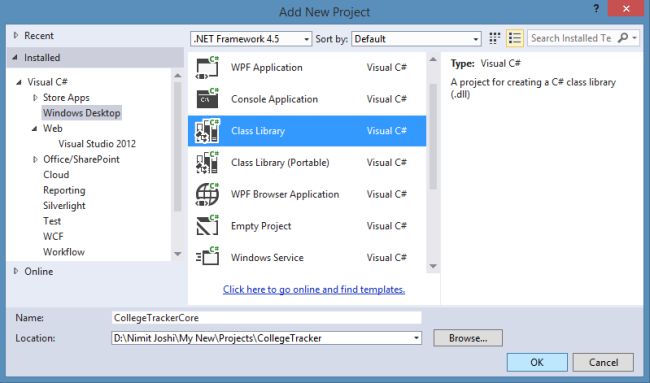The width and height of the screenshot is (650, 383).
Task: Select Windows Desktop in the tree
Action: [82, 113]
